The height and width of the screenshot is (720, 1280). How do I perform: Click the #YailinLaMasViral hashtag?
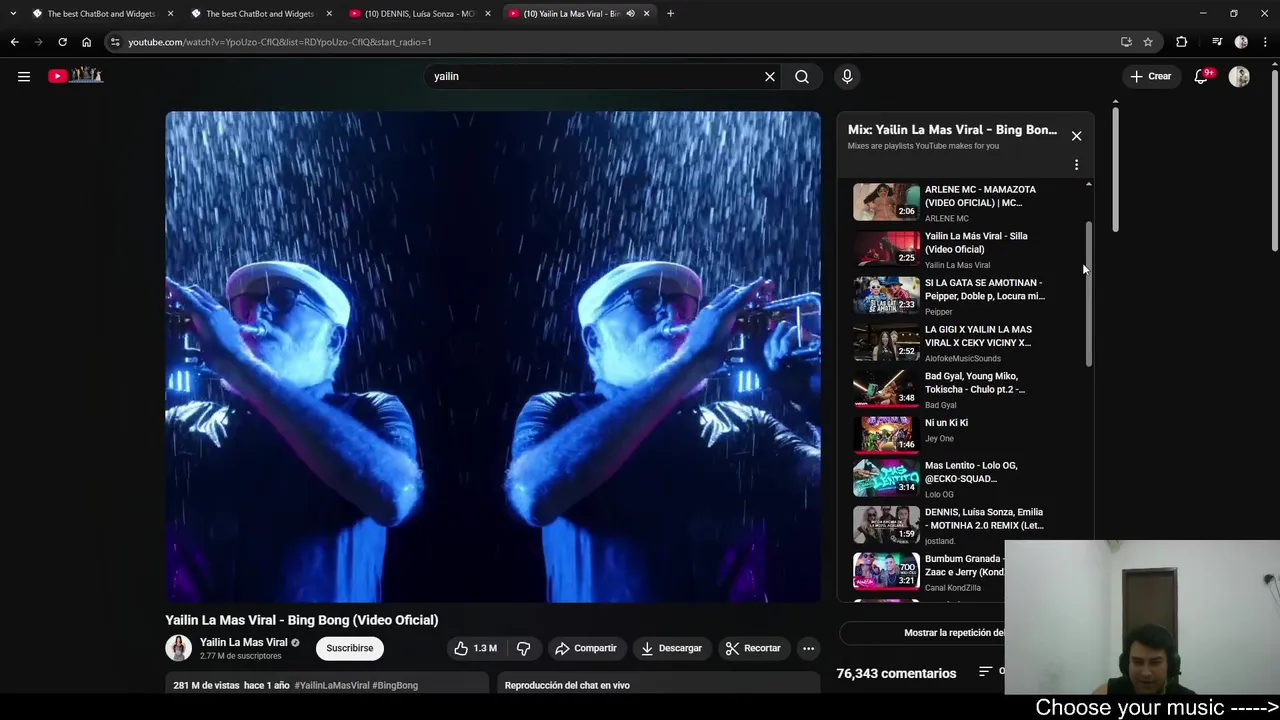[330, 685]
